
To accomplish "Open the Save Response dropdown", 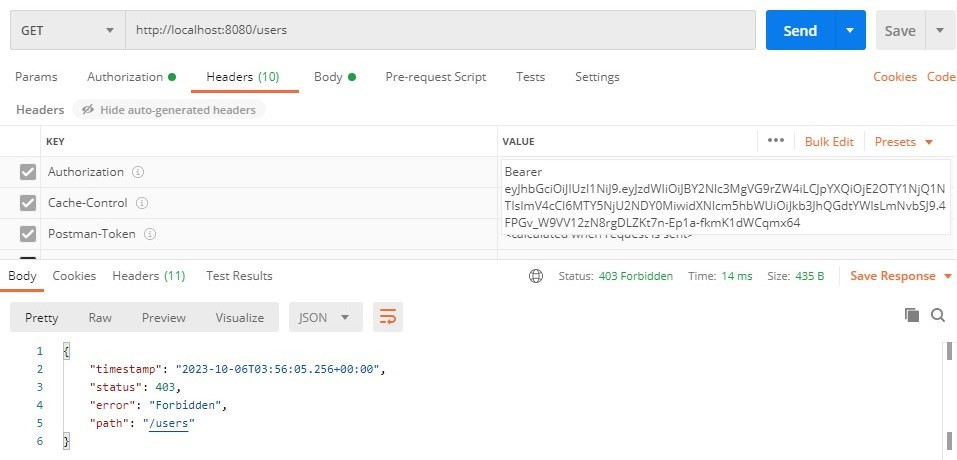I will pyautogui.click(x=901, y=276).
